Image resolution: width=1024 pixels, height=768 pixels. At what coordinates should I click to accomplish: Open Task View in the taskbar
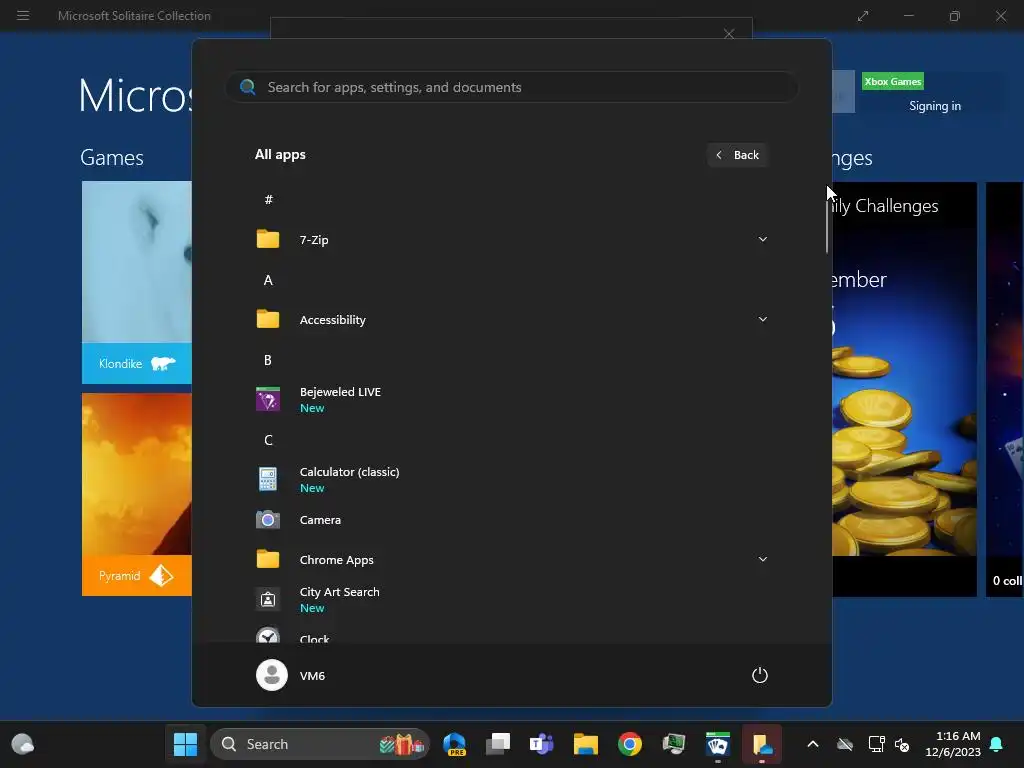pos(498,744)
